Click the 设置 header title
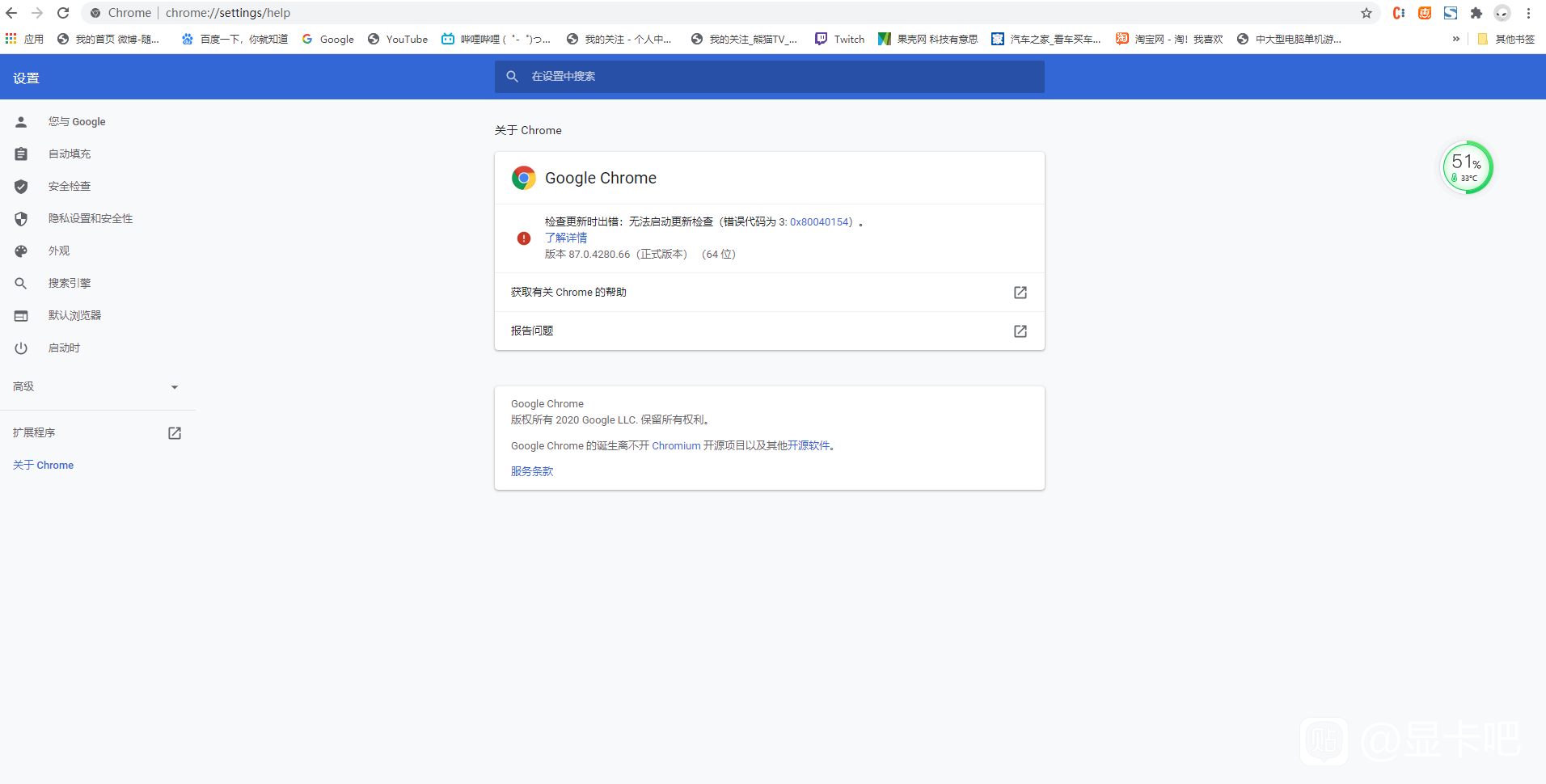This screenshot has width=1546, height=784. click(26, 78)
